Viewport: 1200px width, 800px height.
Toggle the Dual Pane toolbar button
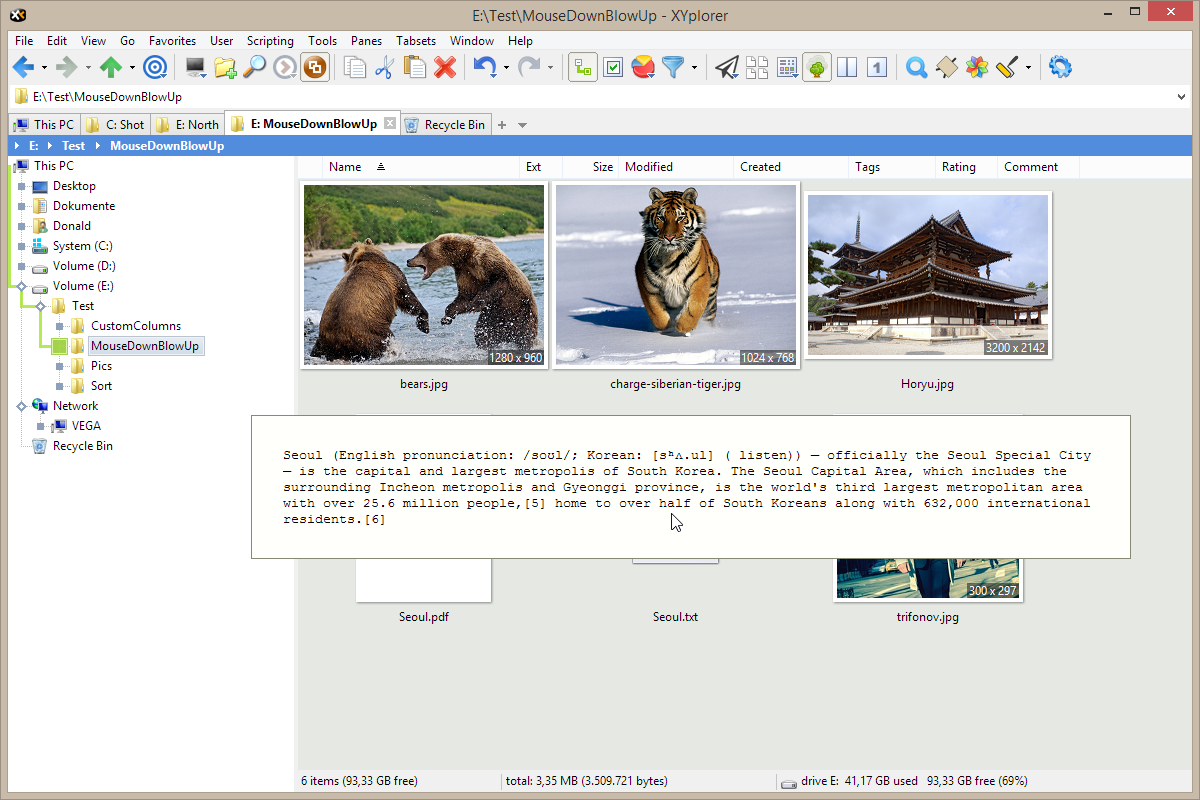click(x=847, y=68)
